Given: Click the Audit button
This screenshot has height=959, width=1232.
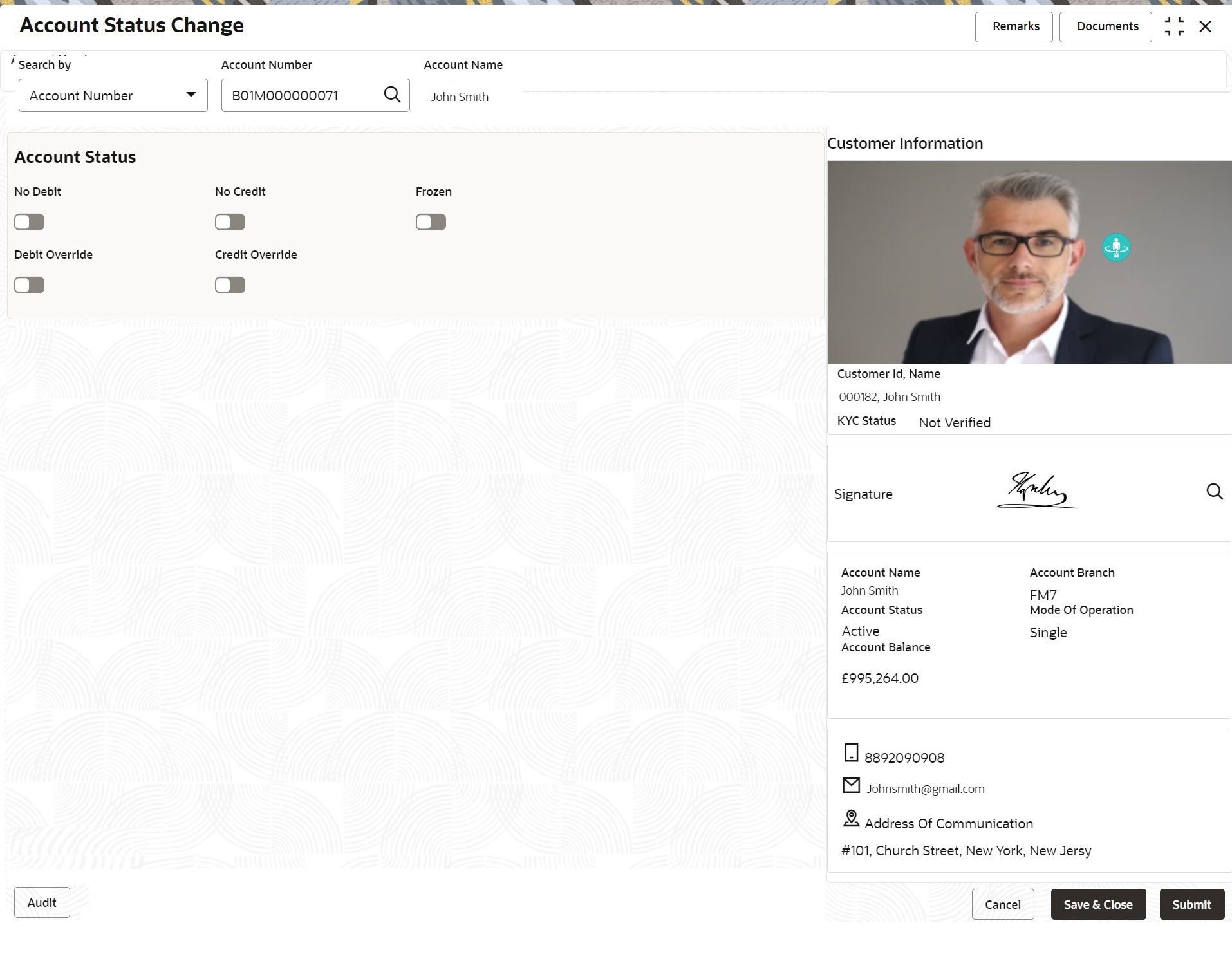Looking at the screenshot, I should click(x=42, y=902).
